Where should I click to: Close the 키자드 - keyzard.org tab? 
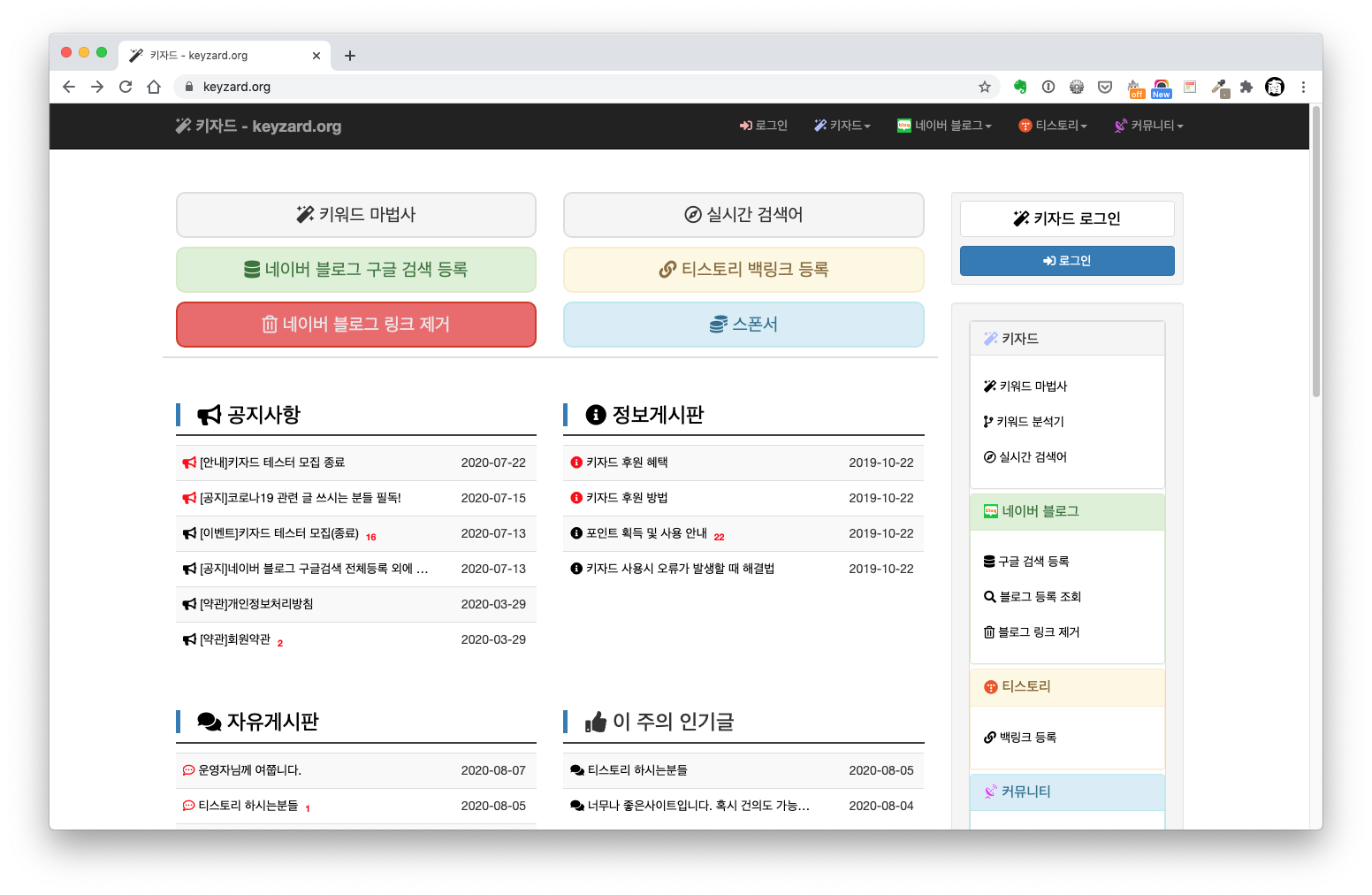click(x=316, y=56)
